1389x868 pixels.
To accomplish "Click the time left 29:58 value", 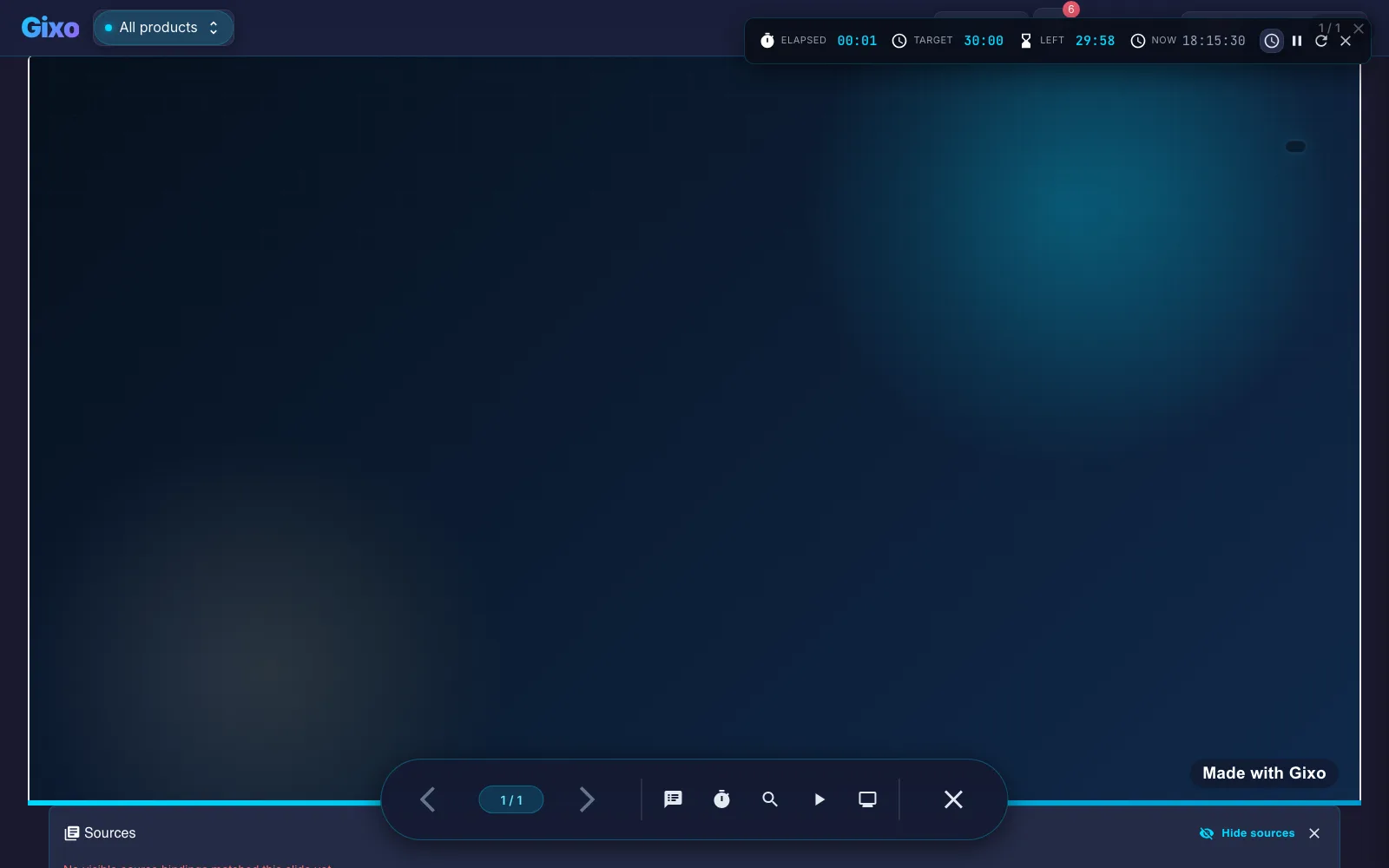I will (x=1095, y=41).
